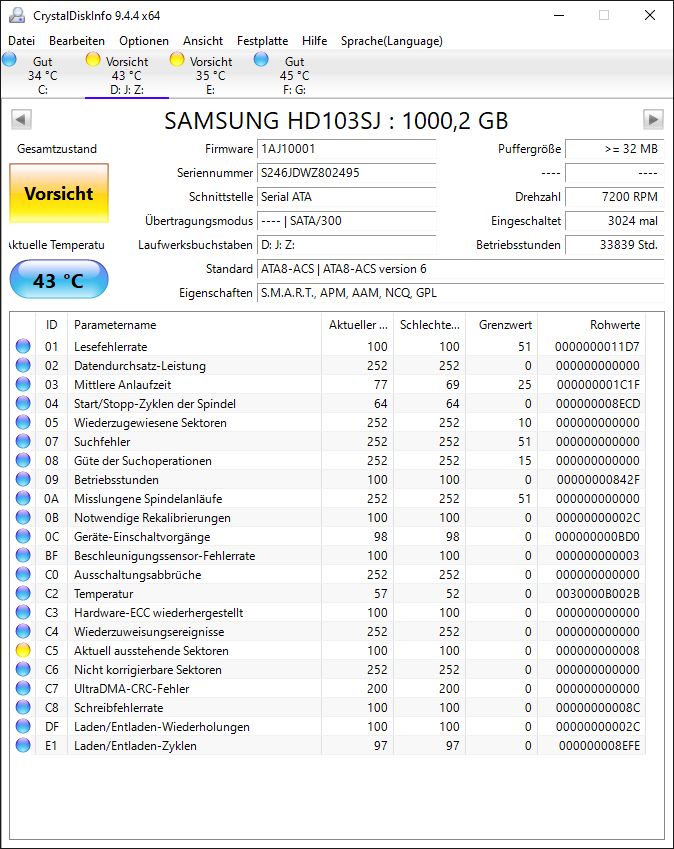This screenshot has width=674, height=849.
Task: Click the blue status orb for Temperatur row
Action: pyautogui.click(x=23, y=593)
